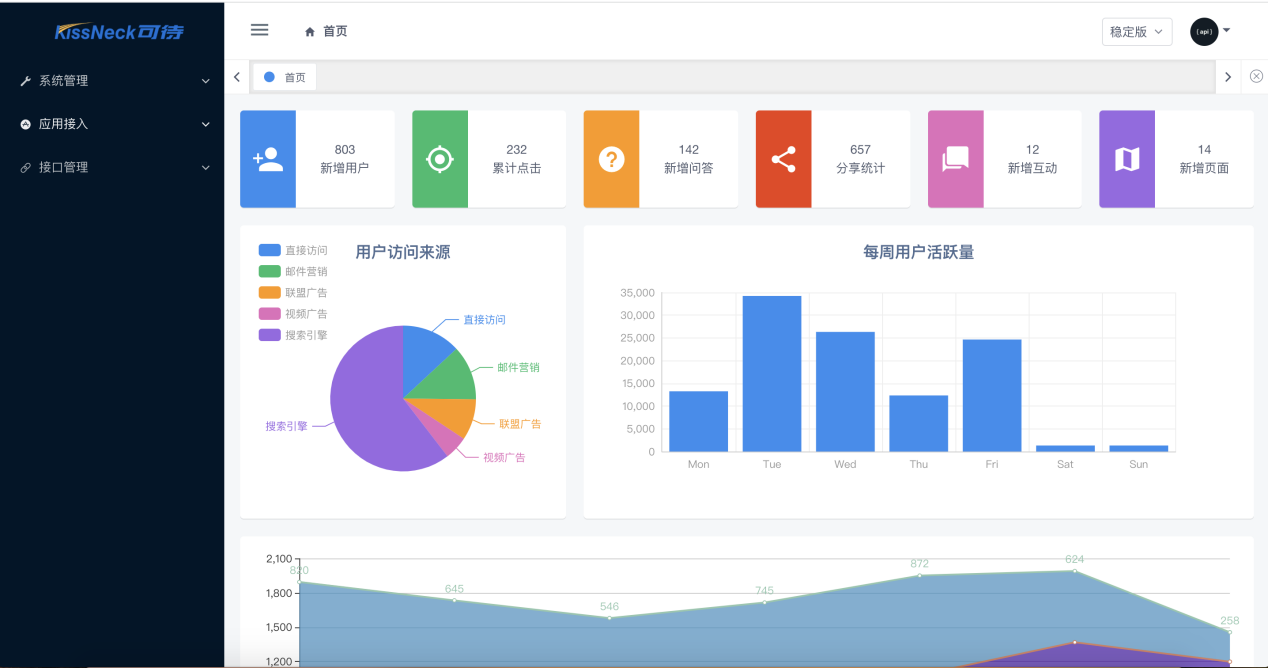Click the 14 新增页面 card

[x=1176, y=159]
